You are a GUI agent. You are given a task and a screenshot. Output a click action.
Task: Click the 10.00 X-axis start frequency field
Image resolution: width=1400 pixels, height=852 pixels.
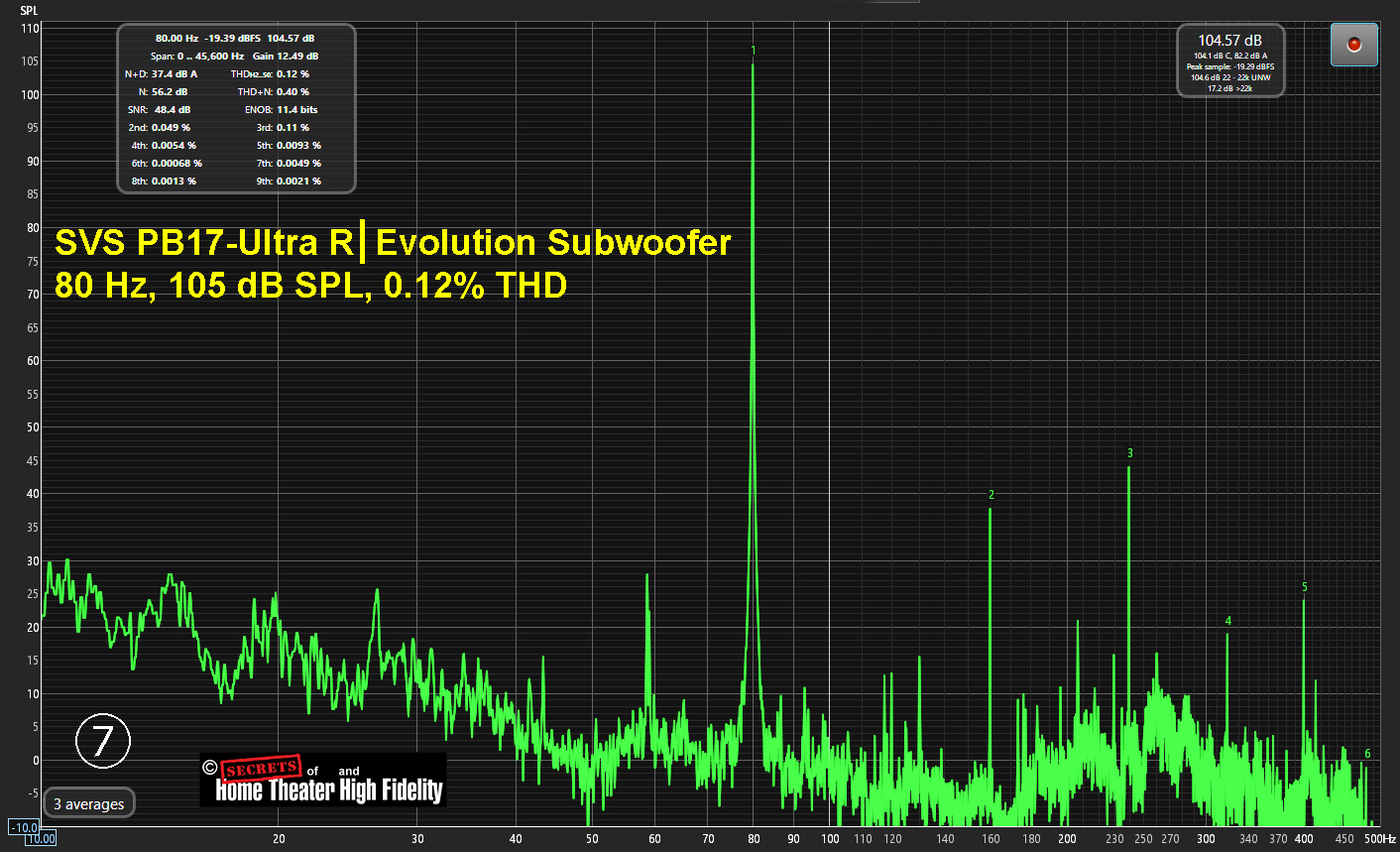click(41, 839)
